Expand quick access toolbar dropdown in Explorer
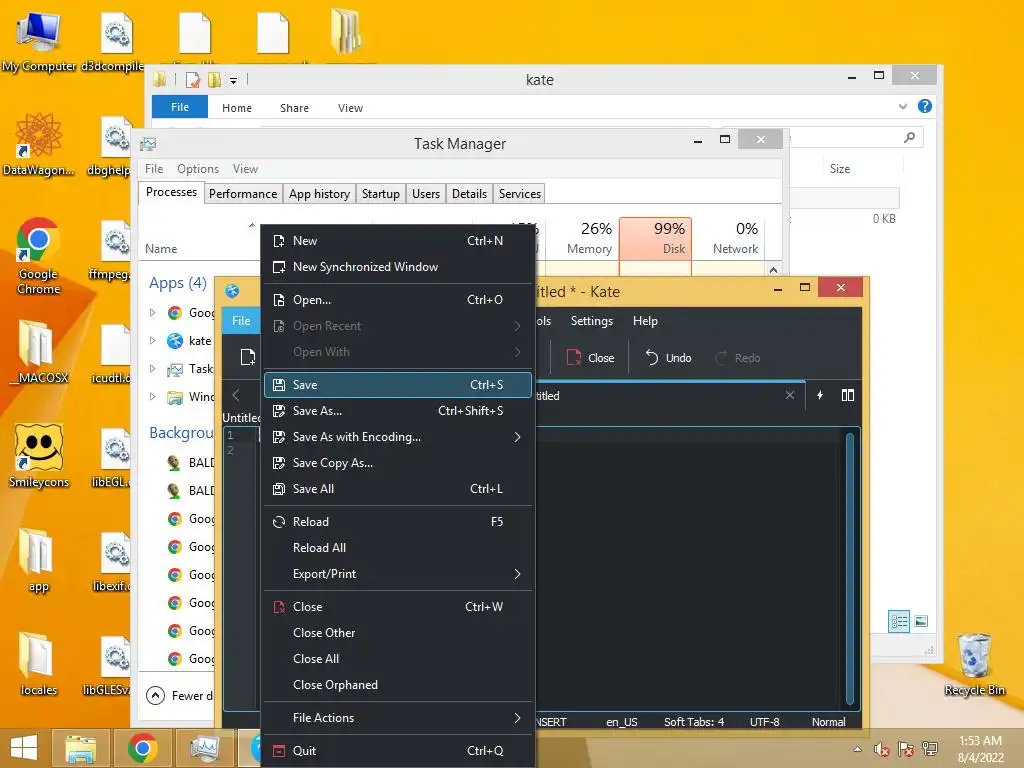Screen dimensions: 1024x768 233,81
